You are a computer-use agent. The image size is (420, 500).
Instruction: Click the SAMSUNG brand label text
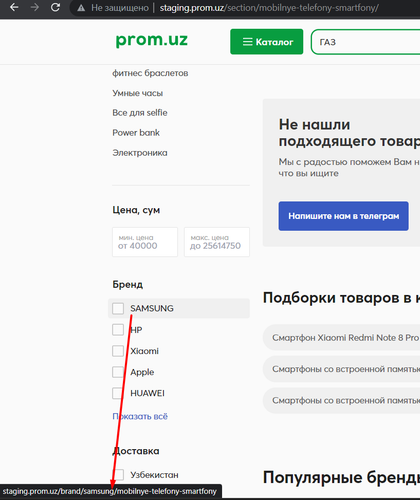(x=152, y=308)
